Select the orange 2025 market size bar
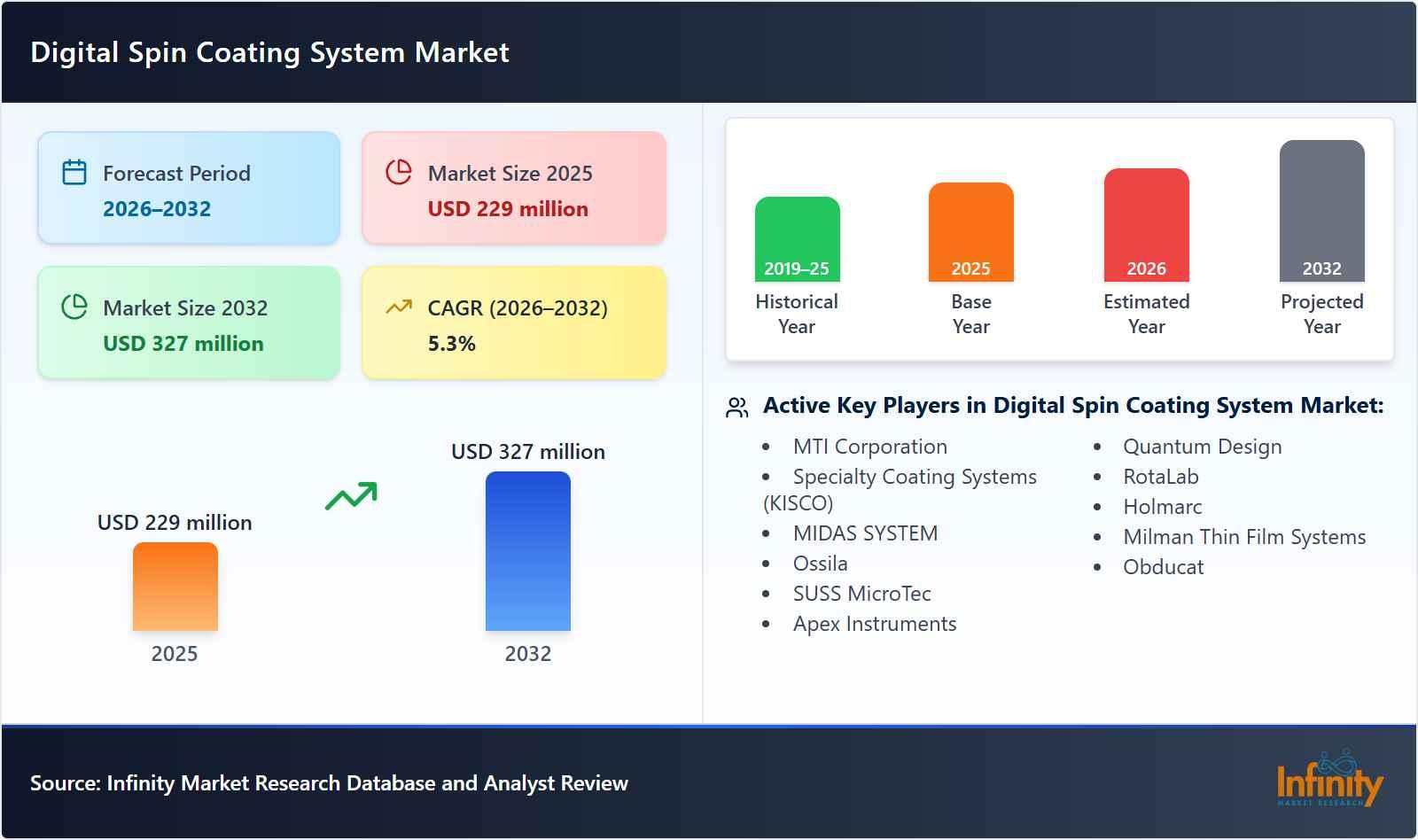This screenshot has height=840, width=1418. pyautogui.click(x=175, y=587)
